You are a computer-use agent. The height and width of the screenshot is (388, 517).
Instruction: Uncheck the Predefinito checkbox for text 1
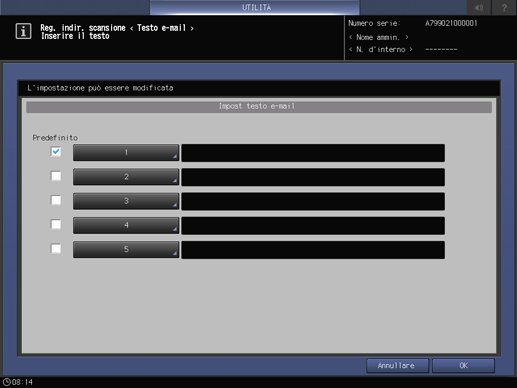pyautogui.click(x=56, y=152)
